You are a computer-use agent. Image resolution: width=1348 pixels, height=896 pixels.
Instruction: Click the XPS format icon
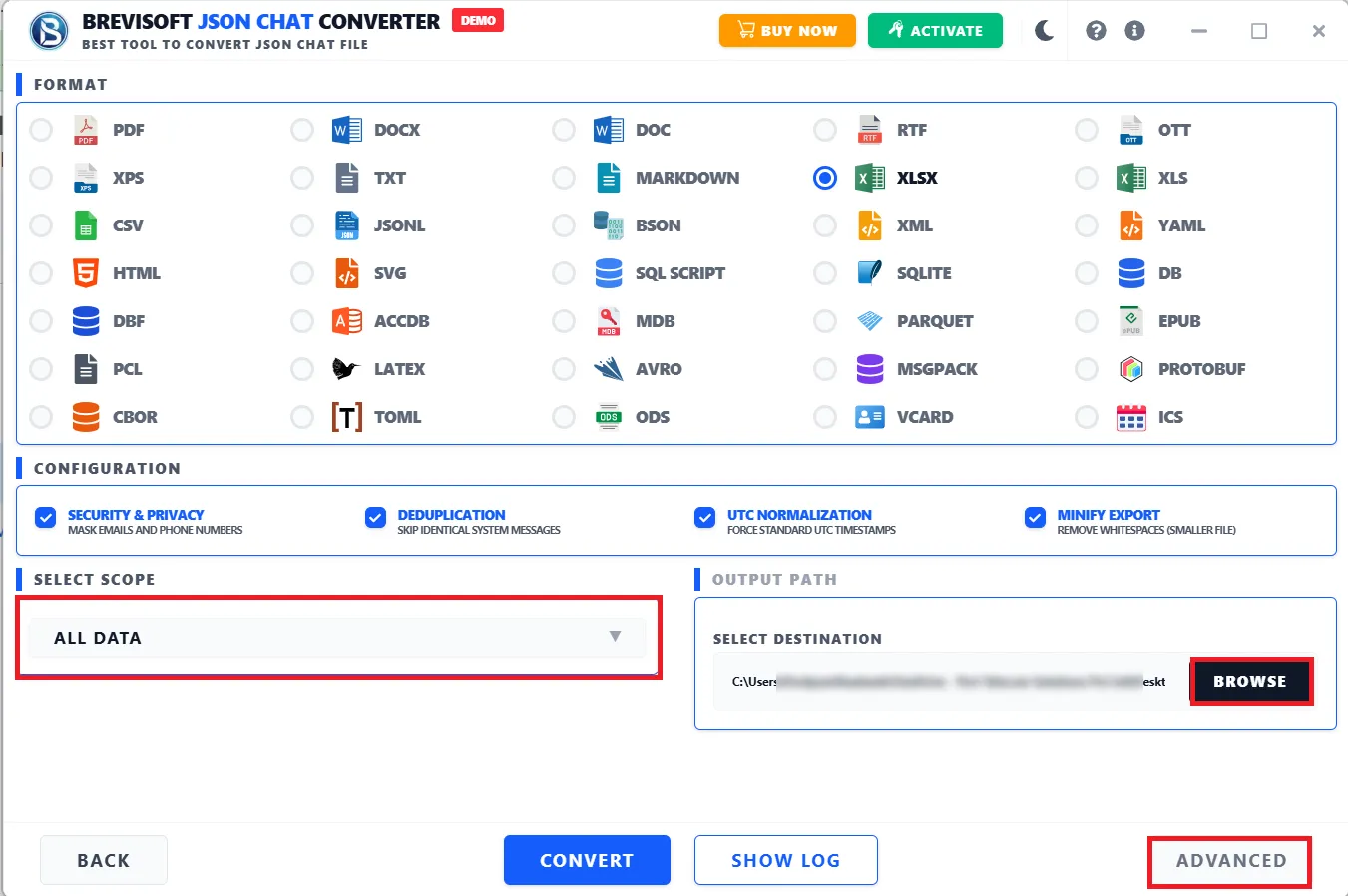86,178
